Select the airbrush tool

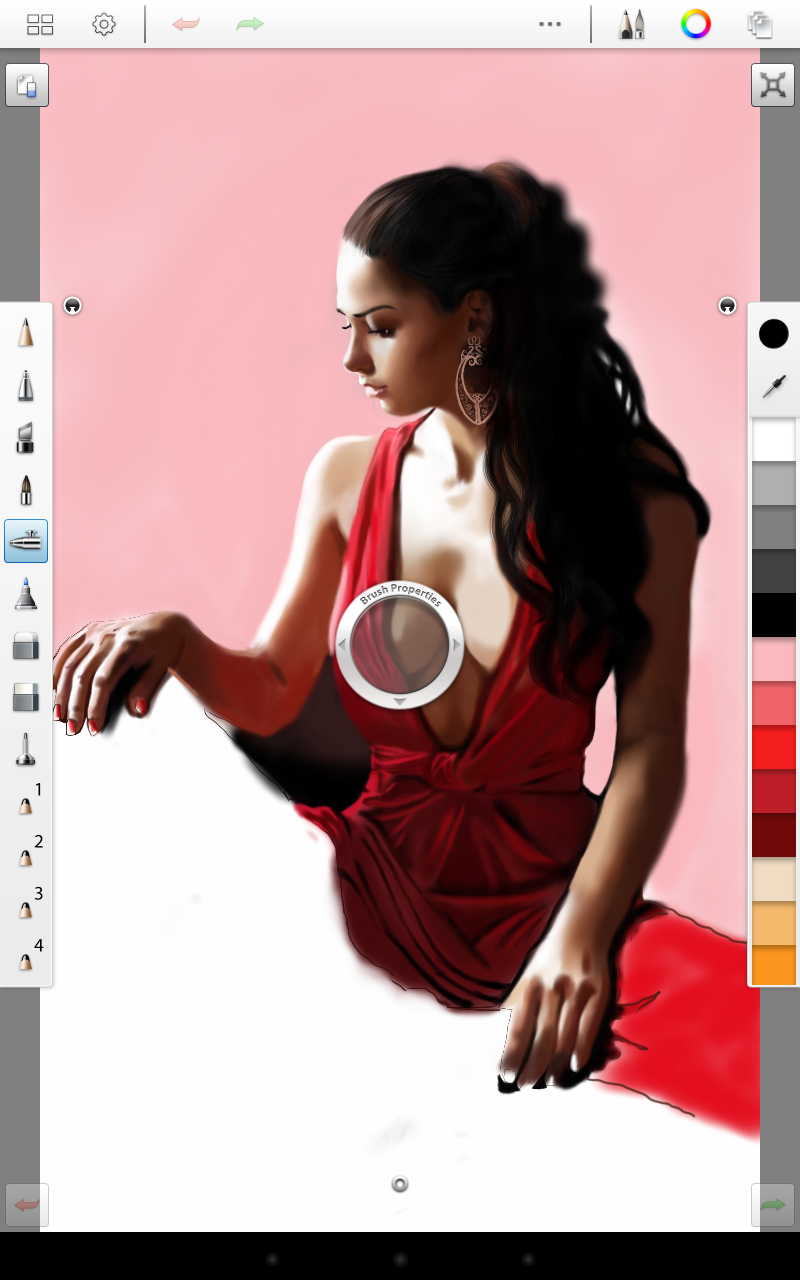[x=26, y=541]
